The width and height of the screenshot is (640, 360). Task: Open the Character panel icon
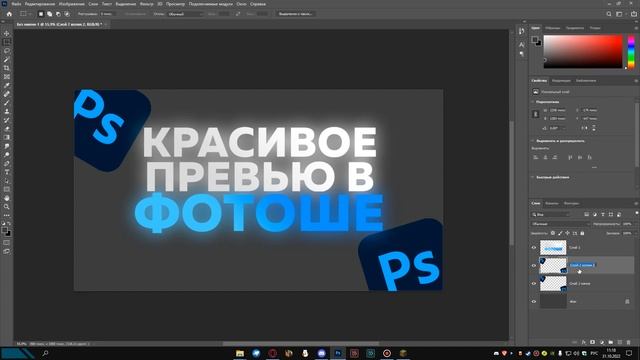522,44
